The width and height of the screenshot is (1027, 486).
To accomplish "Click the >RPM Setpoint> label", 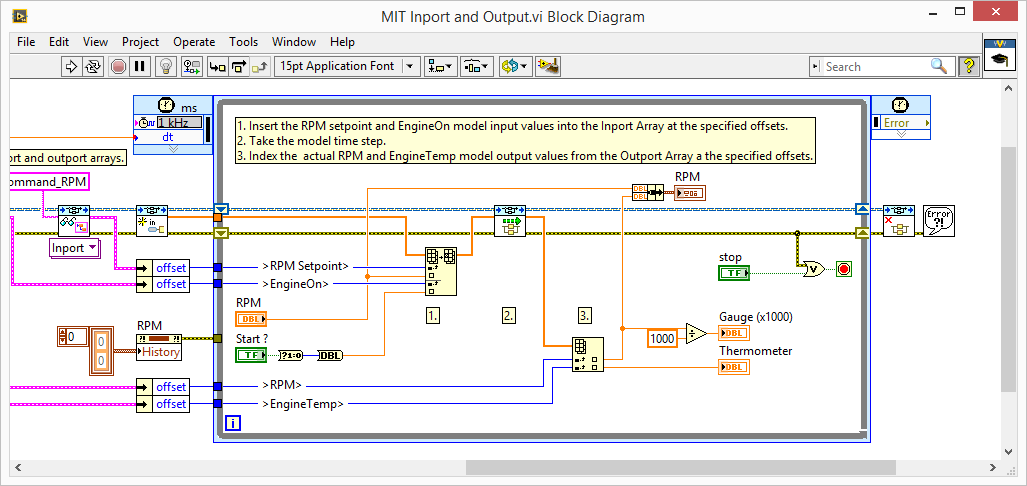I will click(306, 266).
